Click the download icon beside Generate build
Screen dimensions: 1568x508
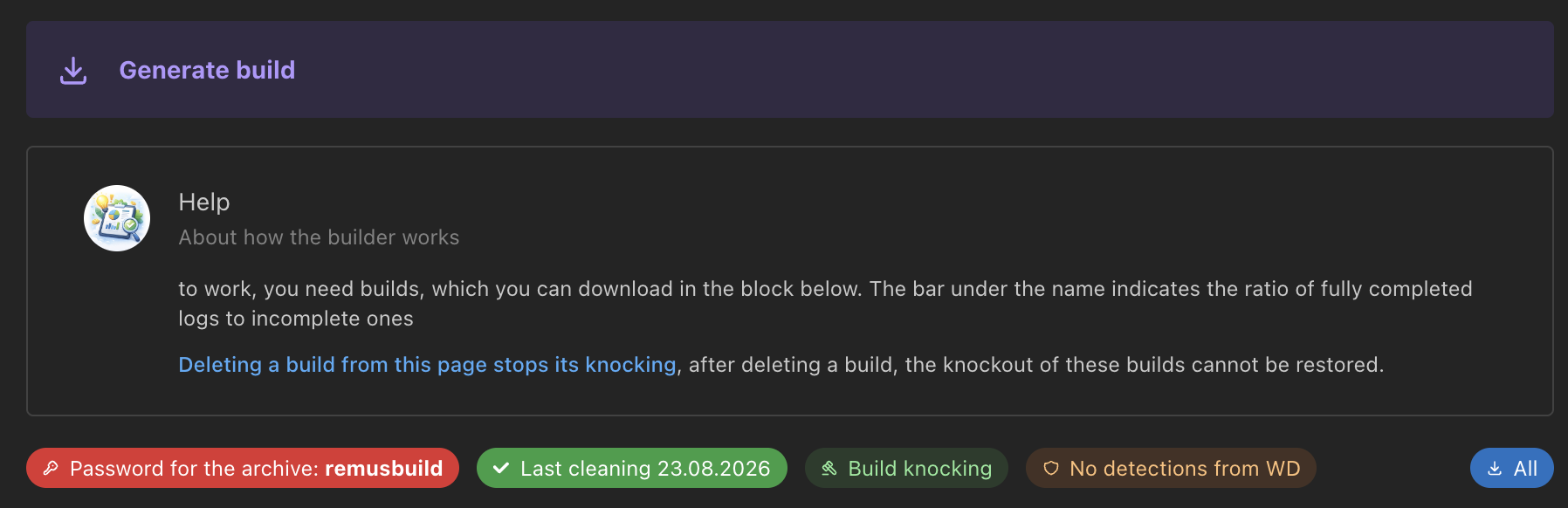pyautogui.click(x=73, y=71)
